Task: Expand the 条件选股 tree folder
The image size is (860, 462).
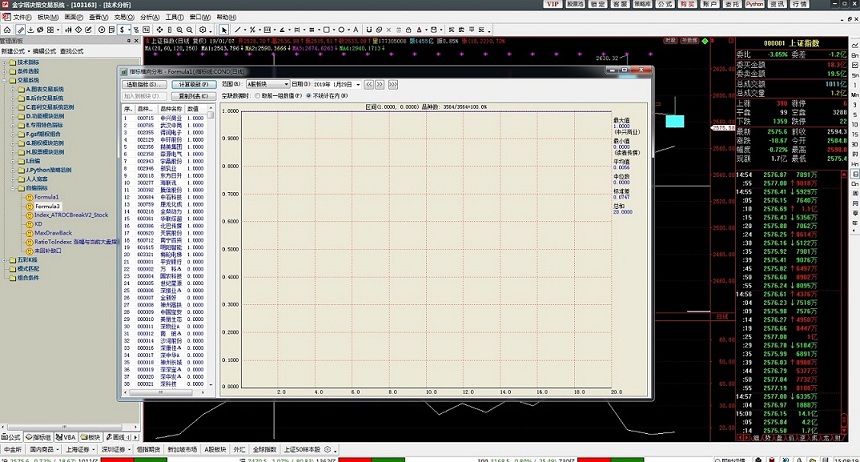Action: (5, 71)
